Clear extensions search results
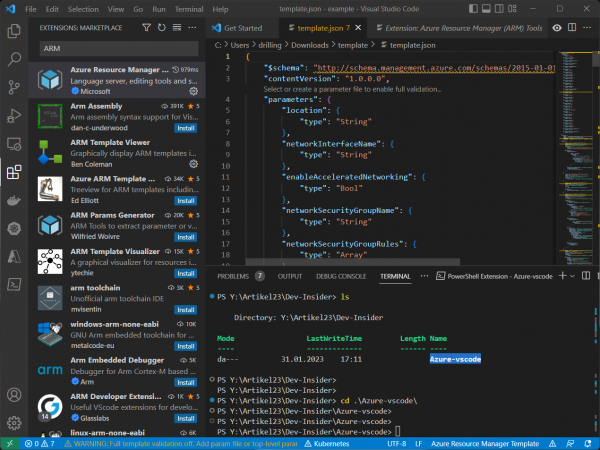This screenshot has height=450, width=600. (177, 28)
